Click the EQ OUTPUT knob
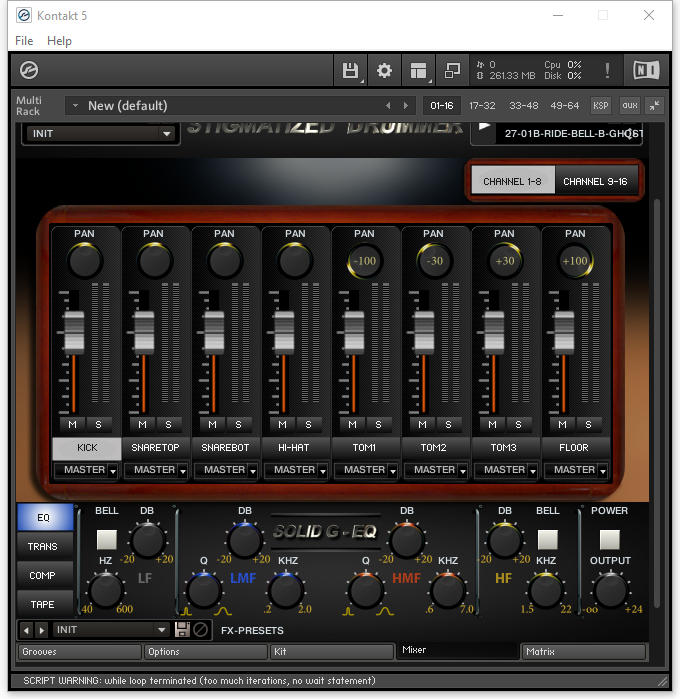Viewport: 680px width, 699px height. click(x=610, y=591)
